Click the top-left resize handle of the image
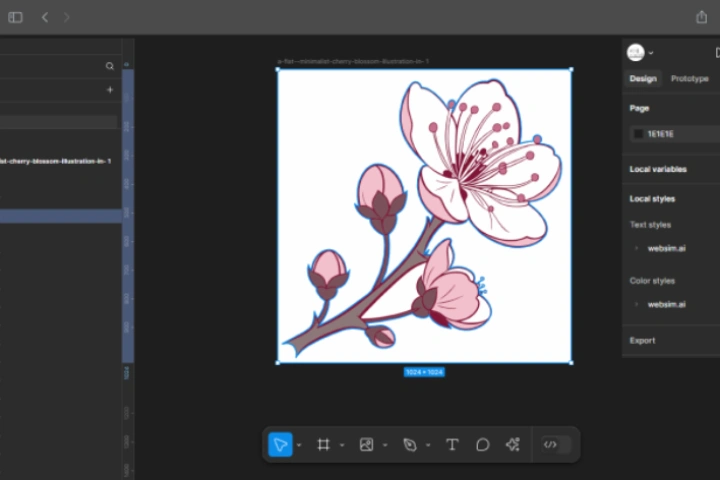720x480 pixels. pyautogui.click(x=277, y=69)
